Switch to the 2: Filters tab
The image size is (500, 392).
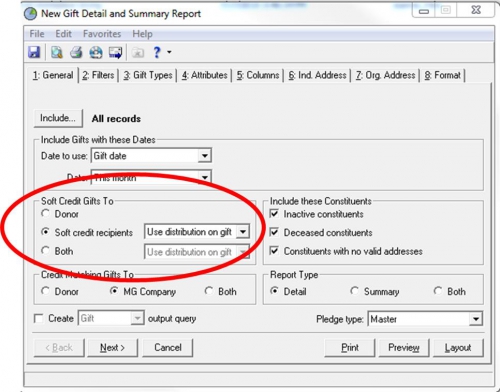(x=98, y=75)
